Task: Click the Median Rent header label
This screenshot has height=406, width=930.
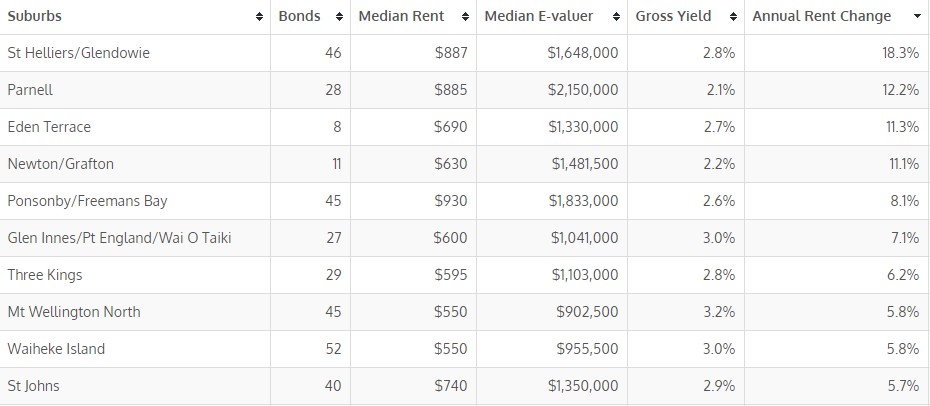Action: (401, 17)
